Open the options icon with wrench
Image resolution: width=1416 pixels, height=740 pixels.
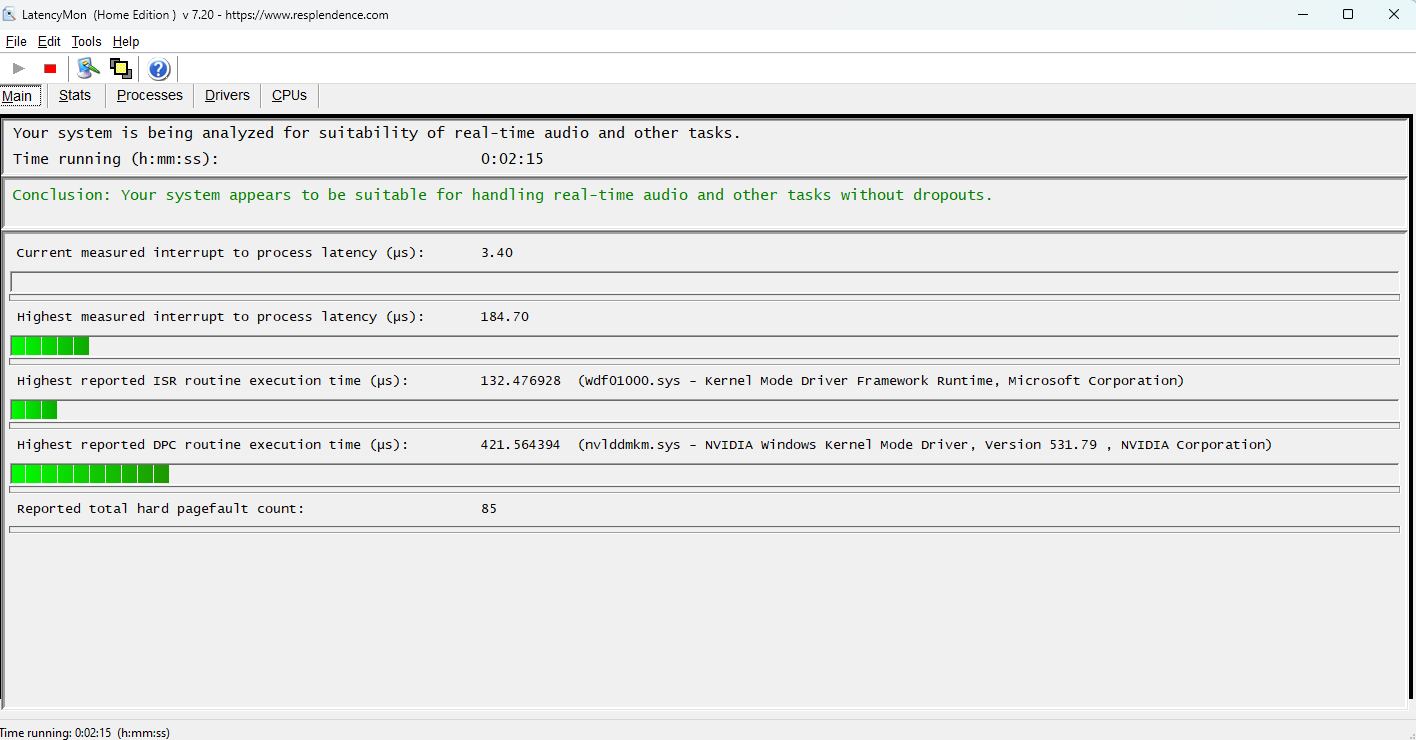point(89,68)
